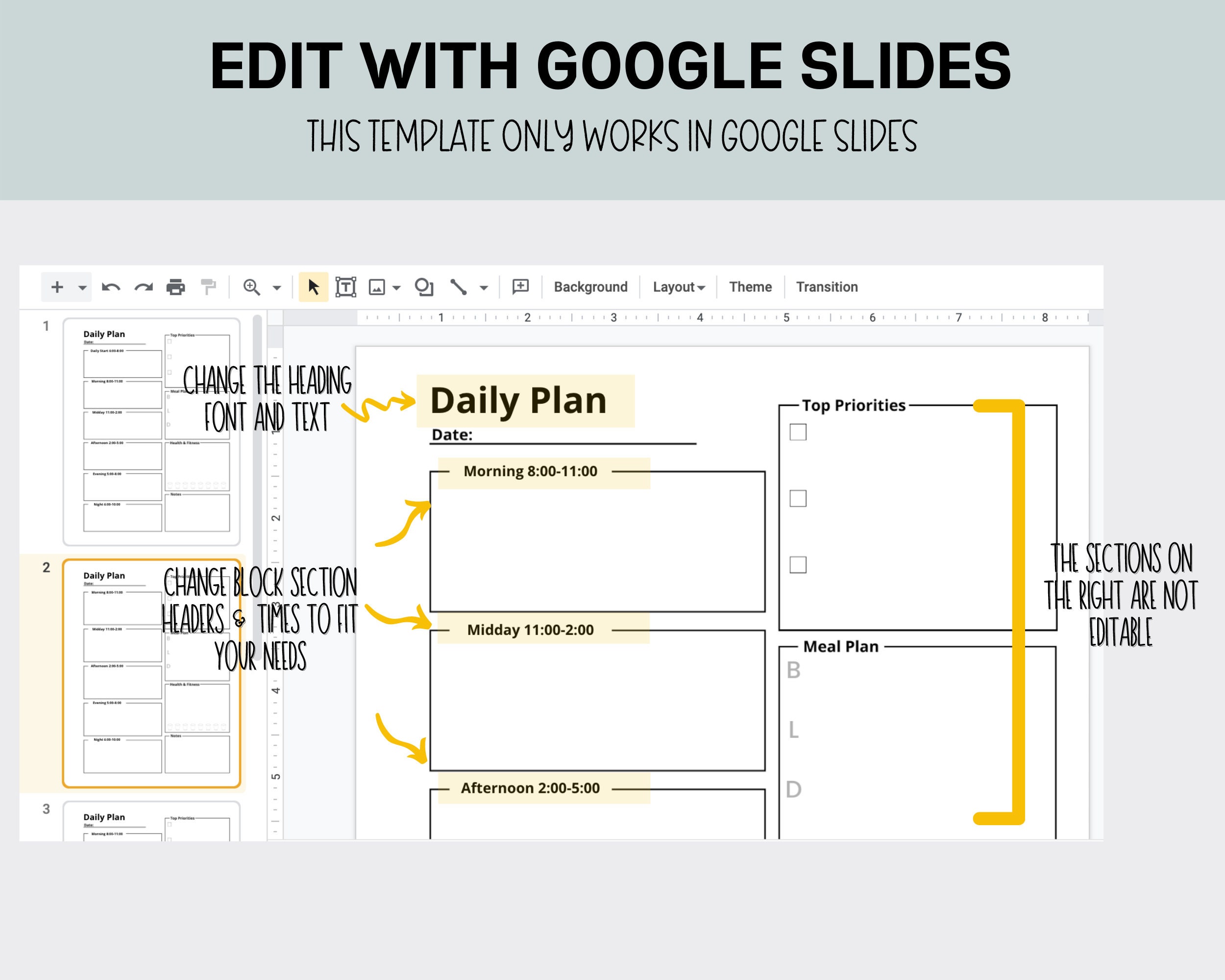Select the text box tool
1225x980 pixels.
pos(345,287)
